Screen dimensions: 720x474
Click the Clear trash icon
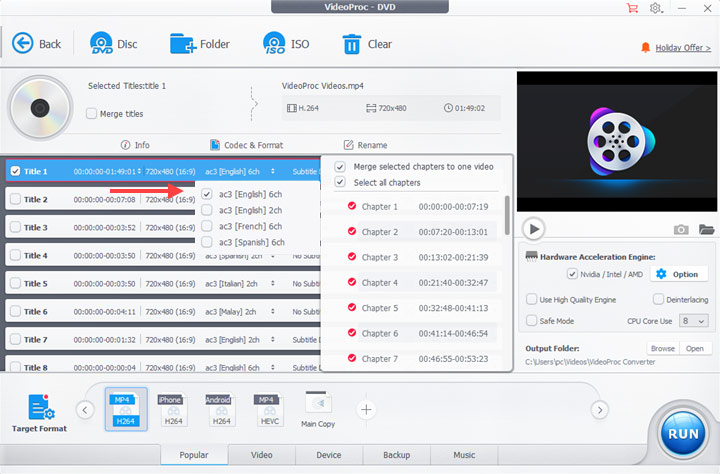point(352,43)
